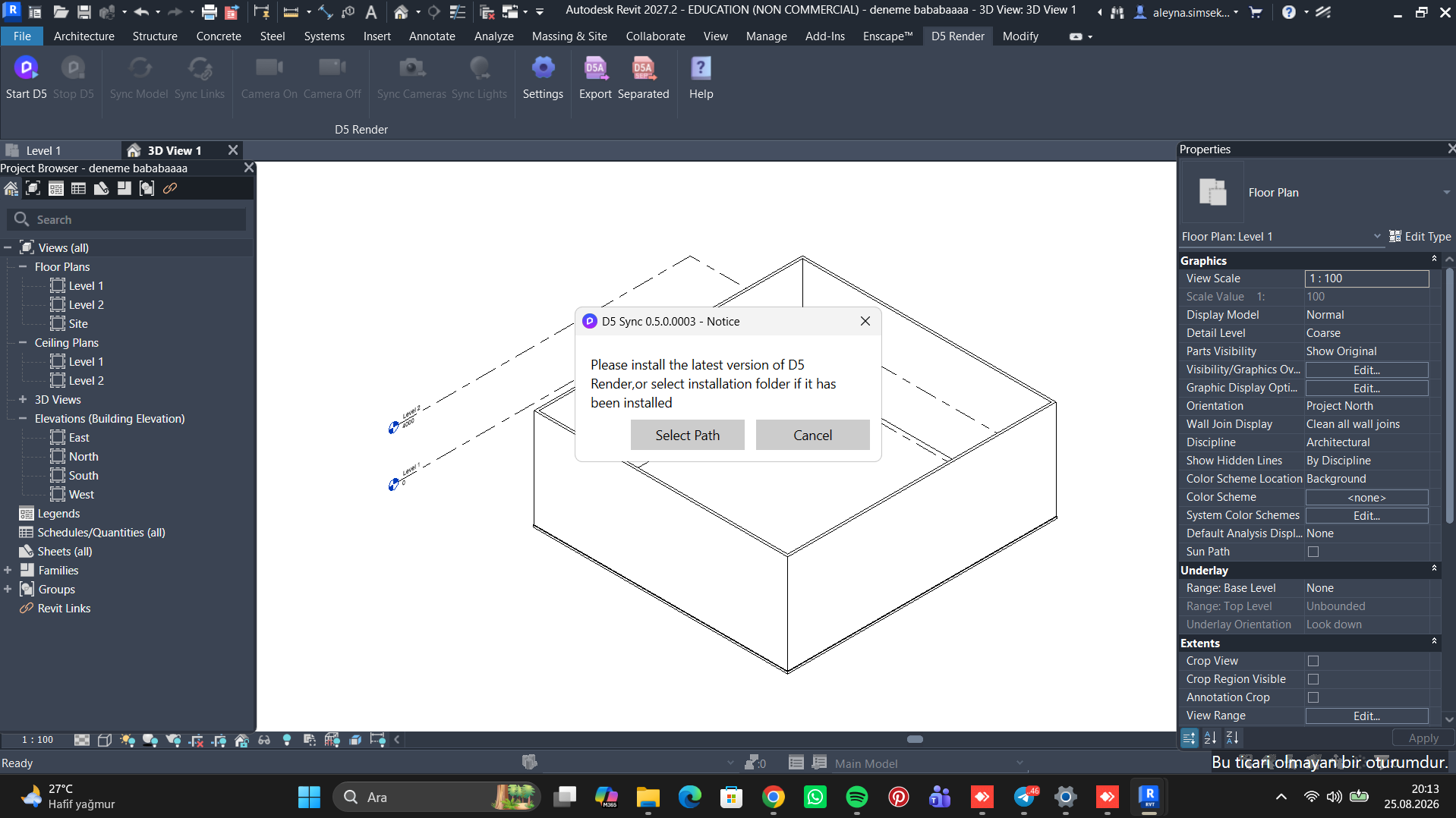
Task: Open the File menu
Action: click(23, 36)
